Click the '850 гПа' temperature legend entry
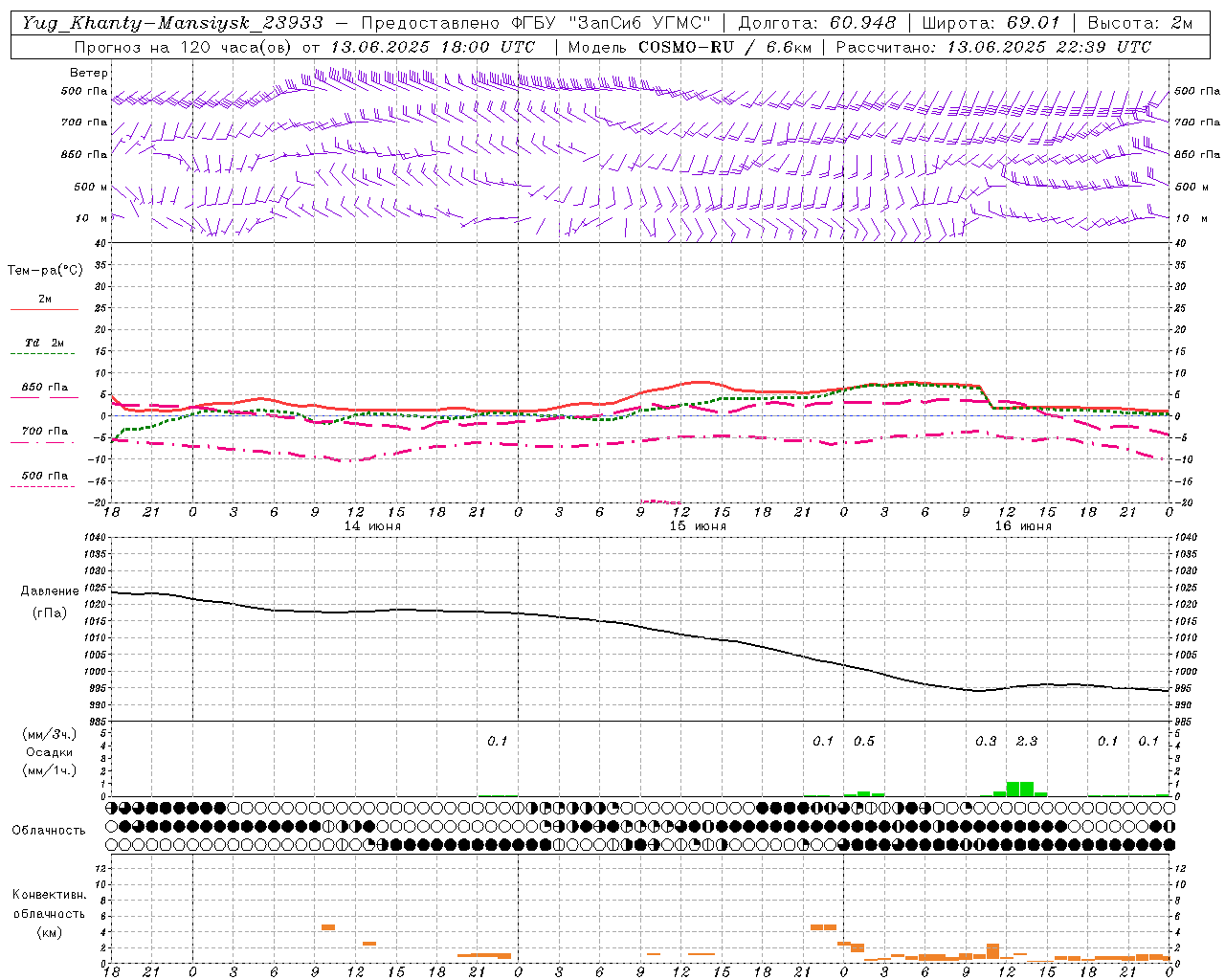The width and height of the screenshot is (1225, 980). tap(44, 388)
